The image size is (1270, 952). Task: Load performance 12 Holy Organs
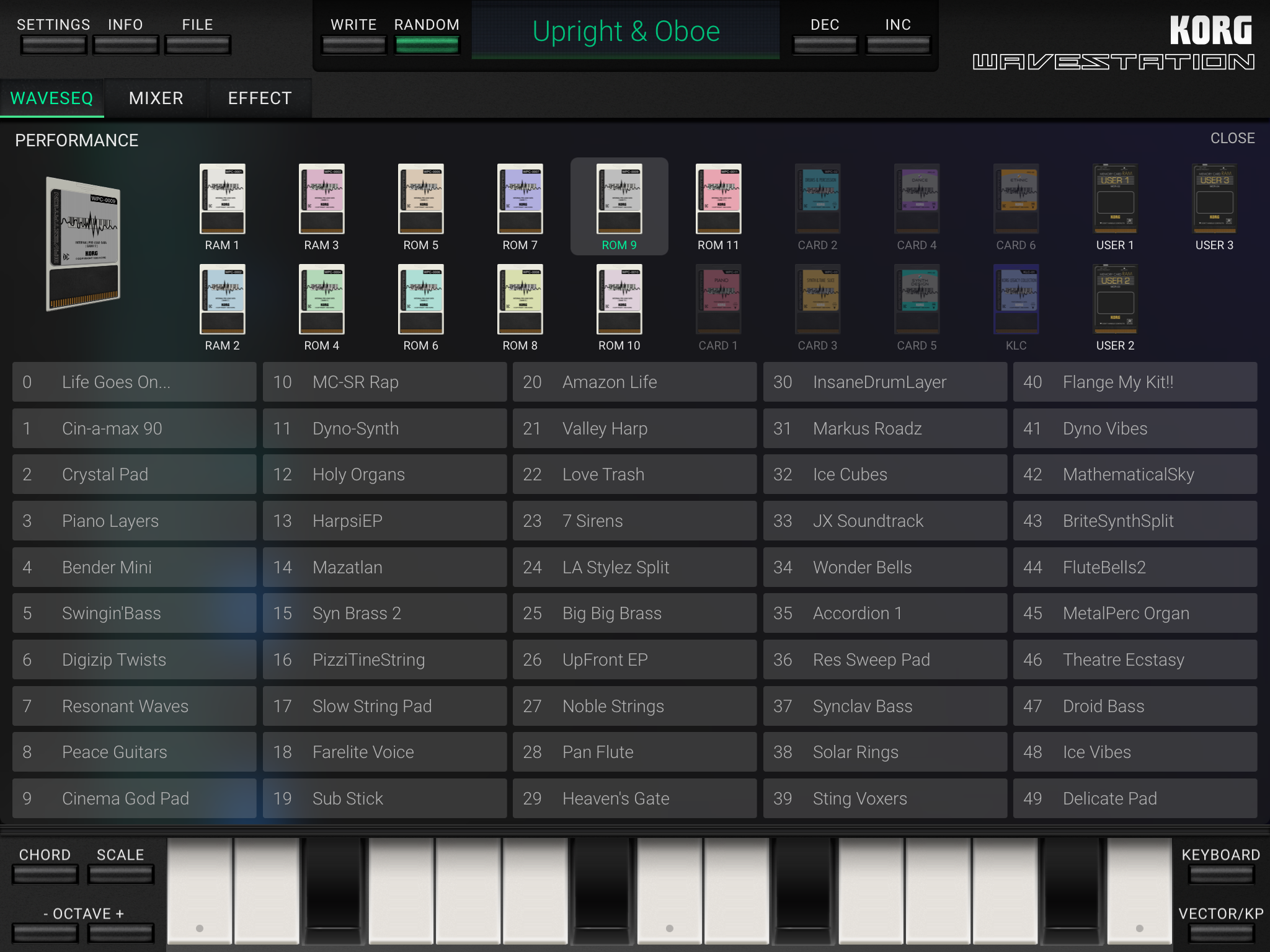(x=384, y=474)
